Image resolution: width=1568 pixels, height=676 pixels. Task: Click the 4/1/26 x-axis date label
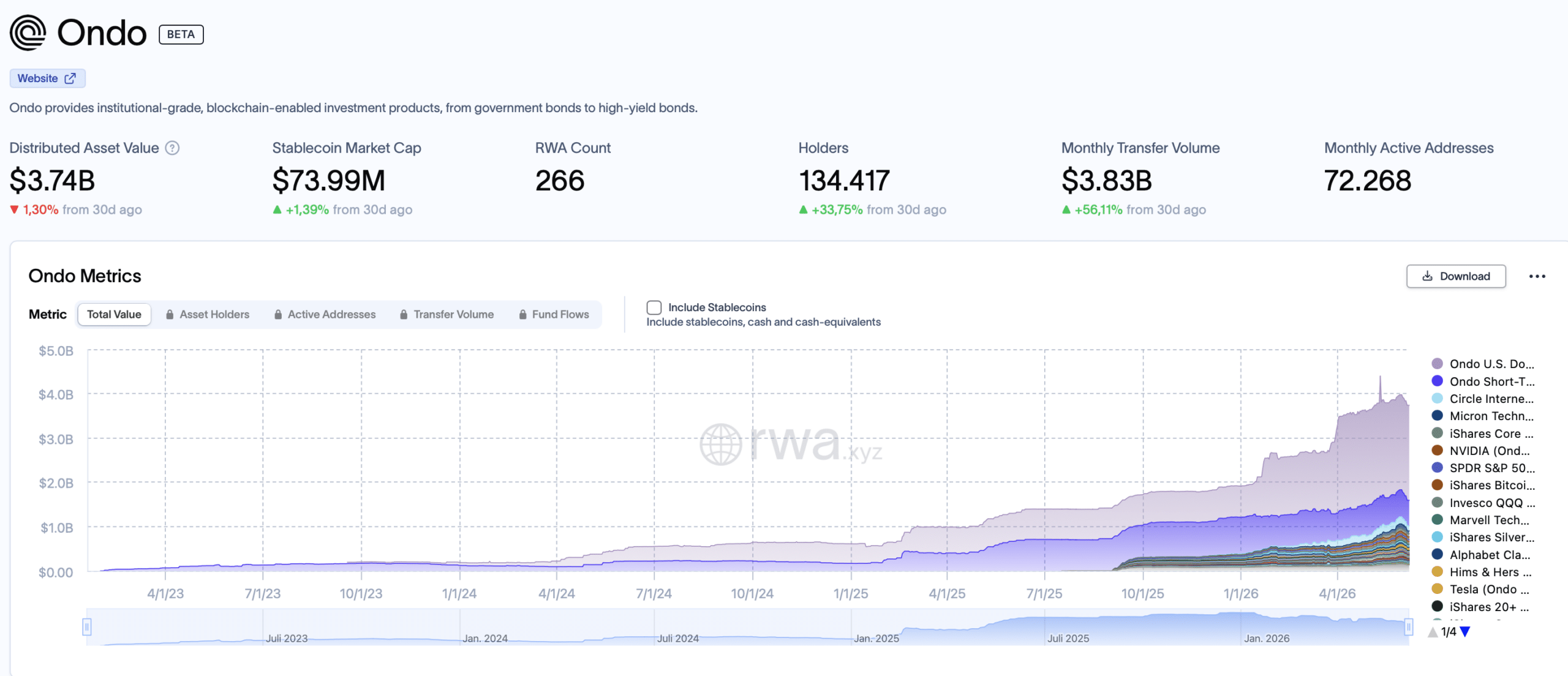coord(1337,593)
